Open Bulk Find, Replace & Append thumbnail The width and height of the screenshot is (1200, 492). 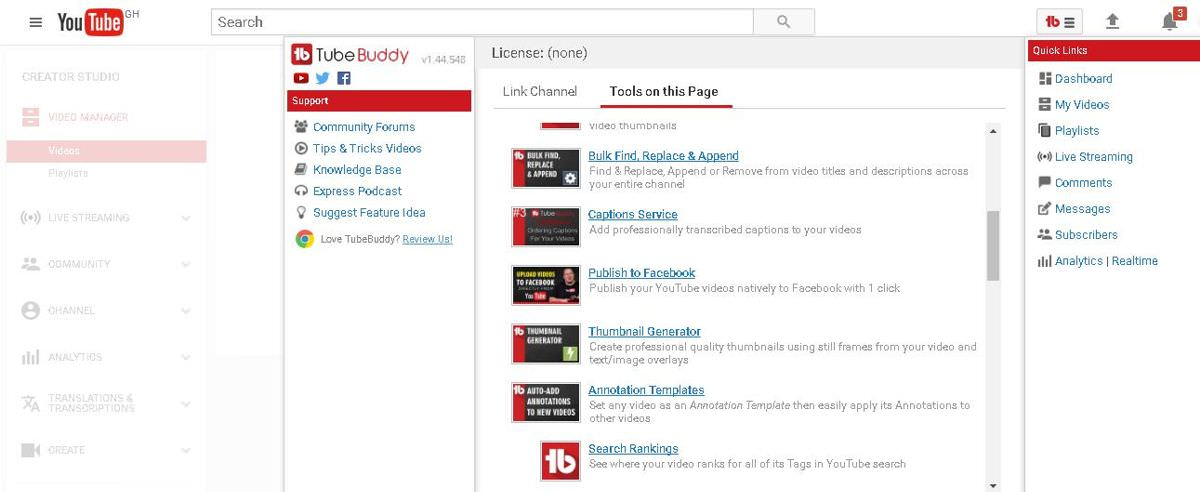[546, 169]
